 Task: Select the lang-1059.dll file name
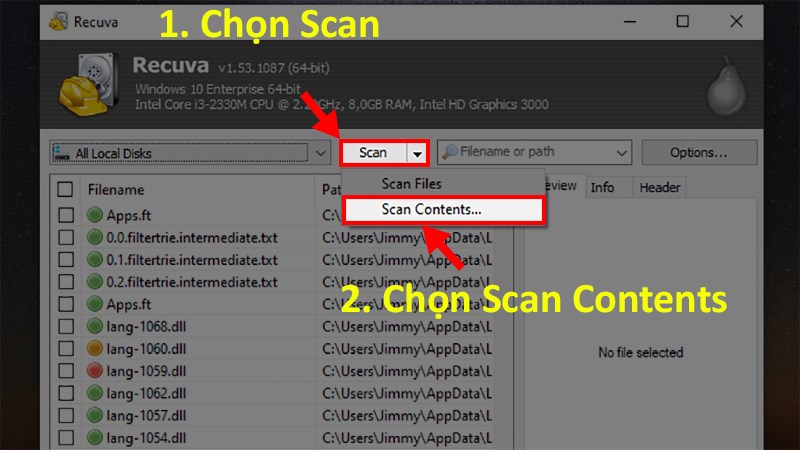click(x=146, y=371)
